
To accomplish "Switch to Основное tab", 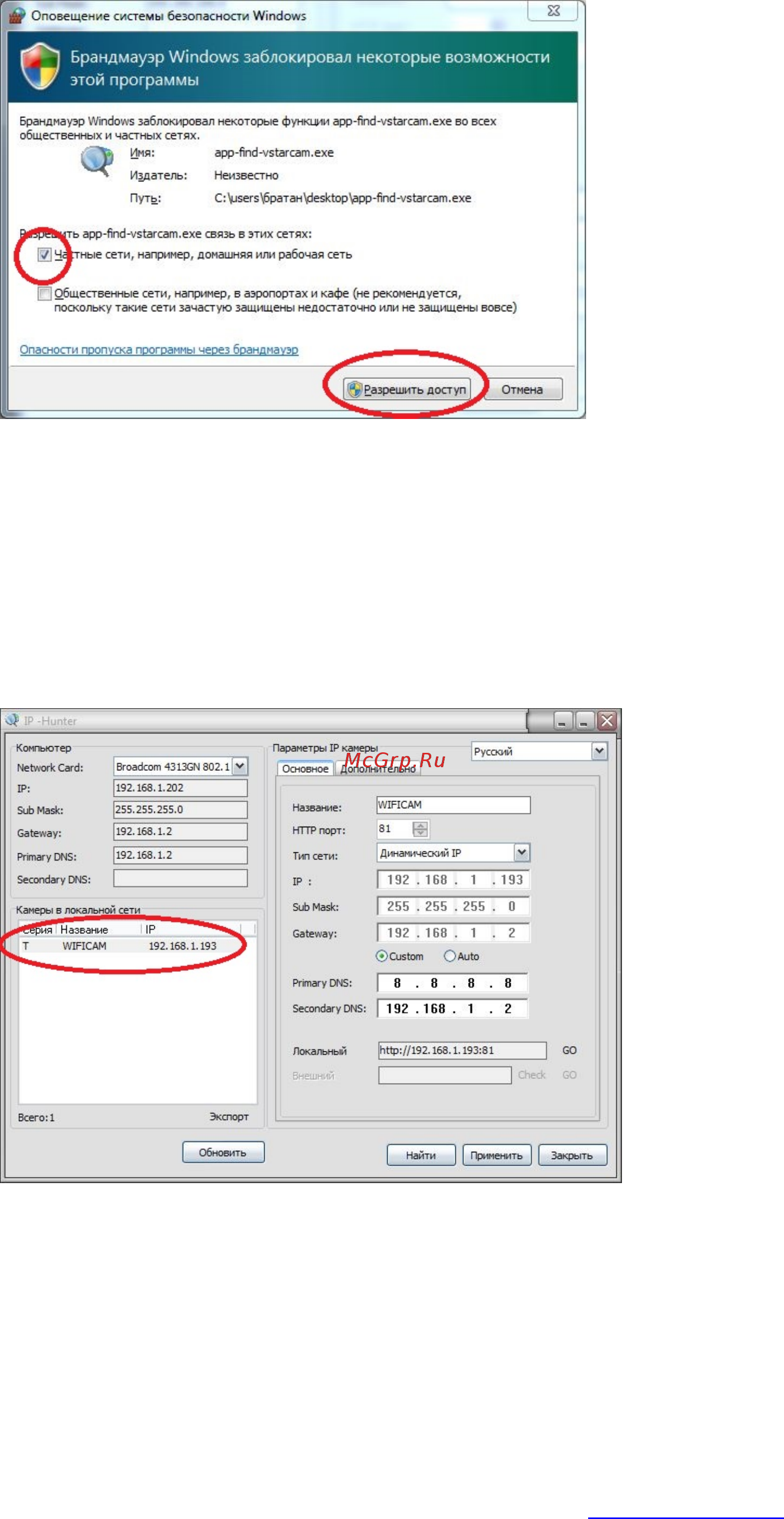I will [x=305, y=768].
